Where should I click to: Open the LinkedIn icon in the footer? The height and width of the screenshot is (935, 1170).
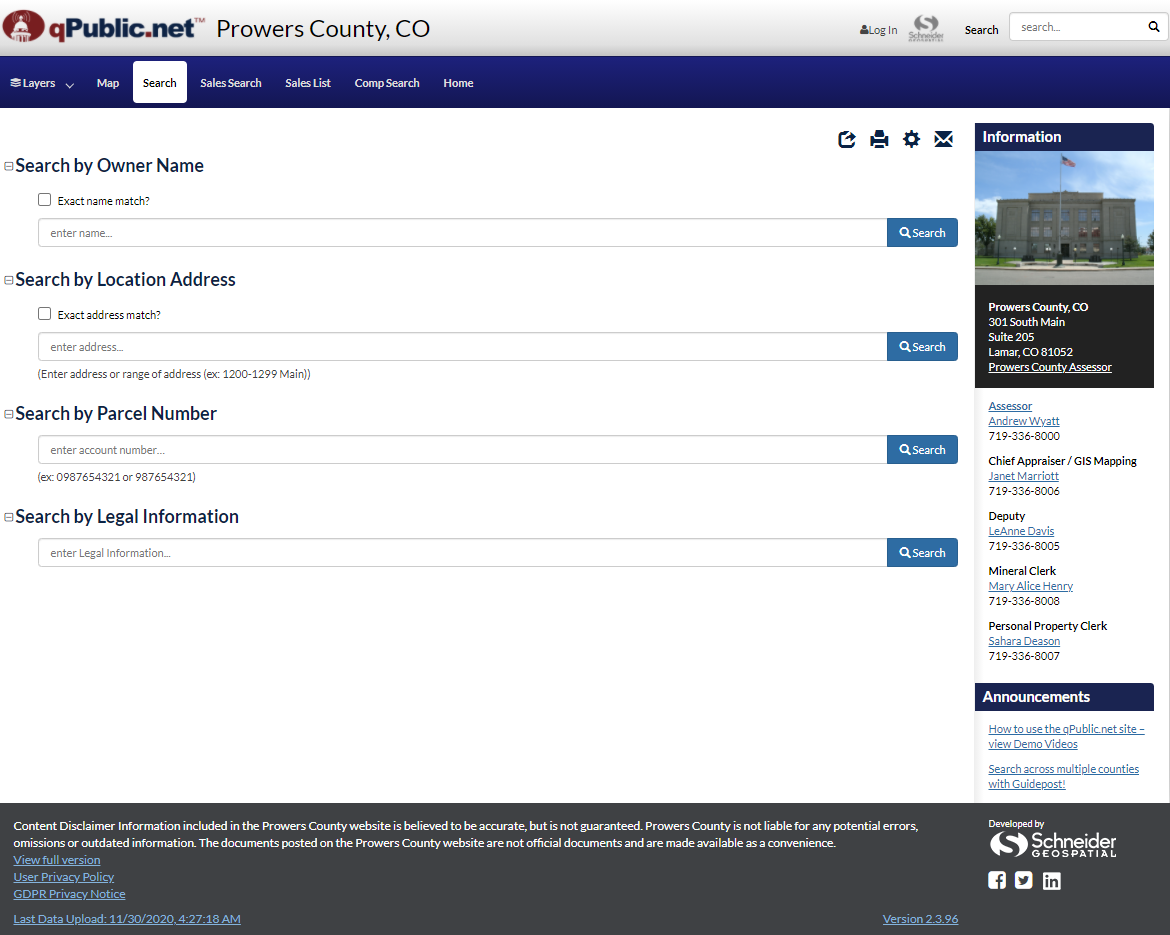(x=1051, y=881)
